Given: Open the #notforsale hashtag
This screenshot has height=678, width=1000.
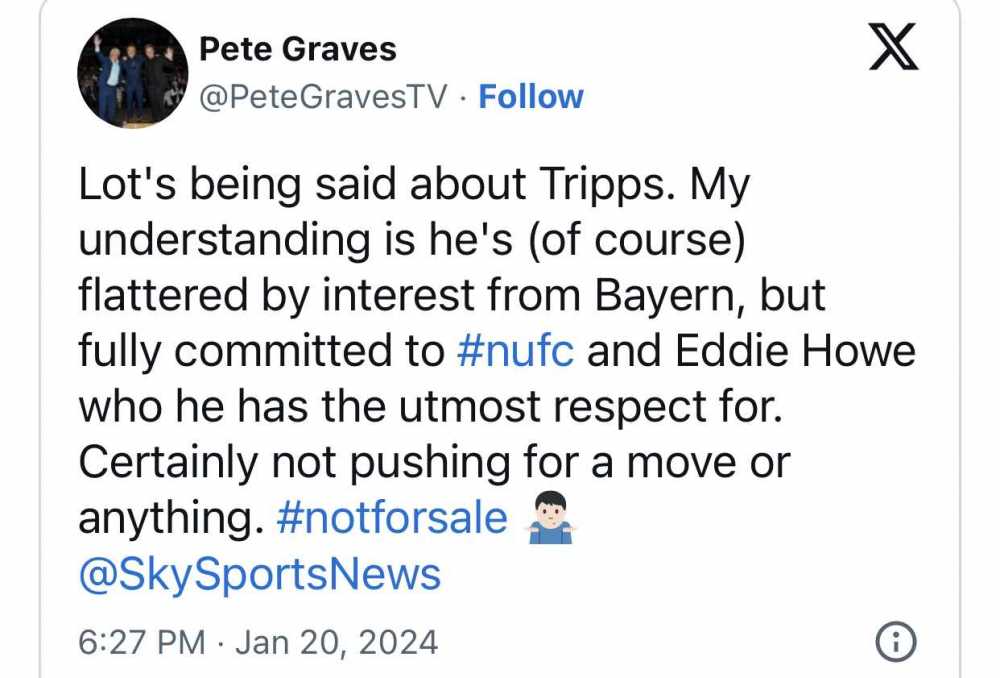Looking at the screenshot, I should coord(392,517).
